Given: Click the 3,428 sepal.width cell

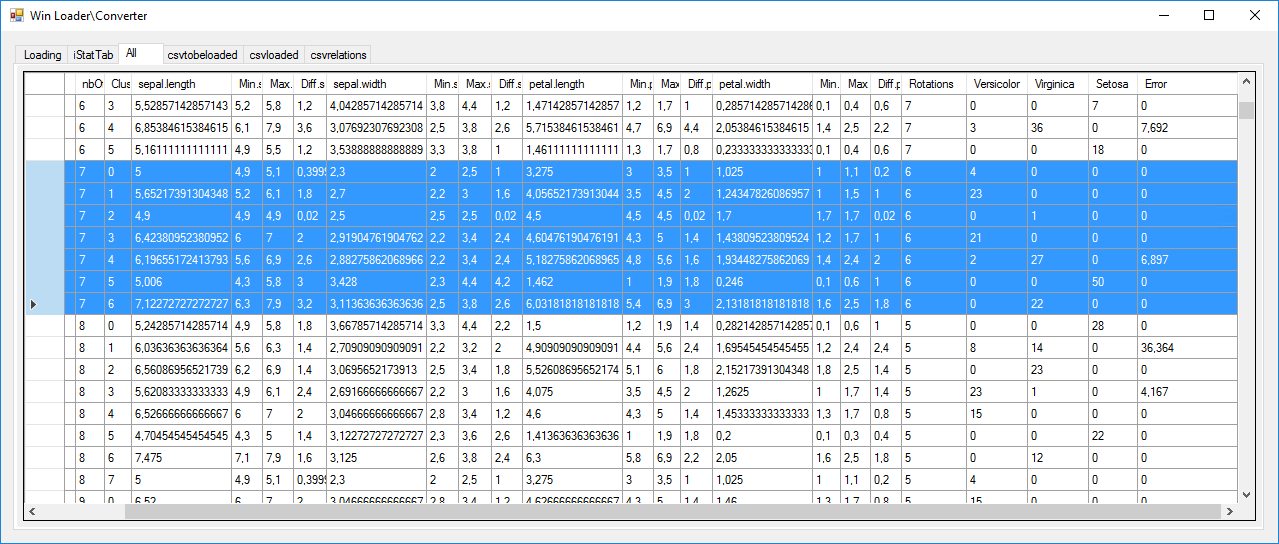Looking at the screenshot, I should 377,282.
